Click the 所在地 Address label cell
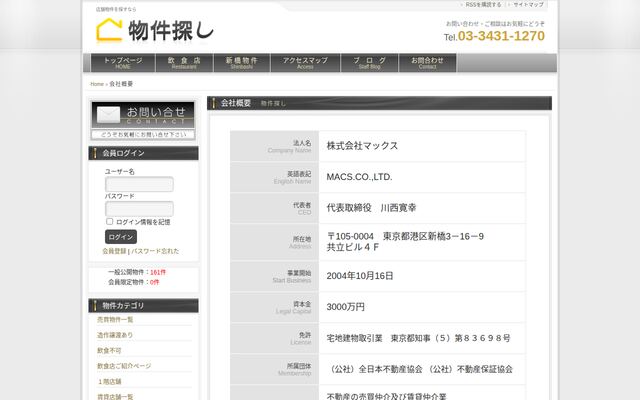Image resolution: width=640 pixels, height=400 pixels. pyautogui.click(x=274, y=242)
